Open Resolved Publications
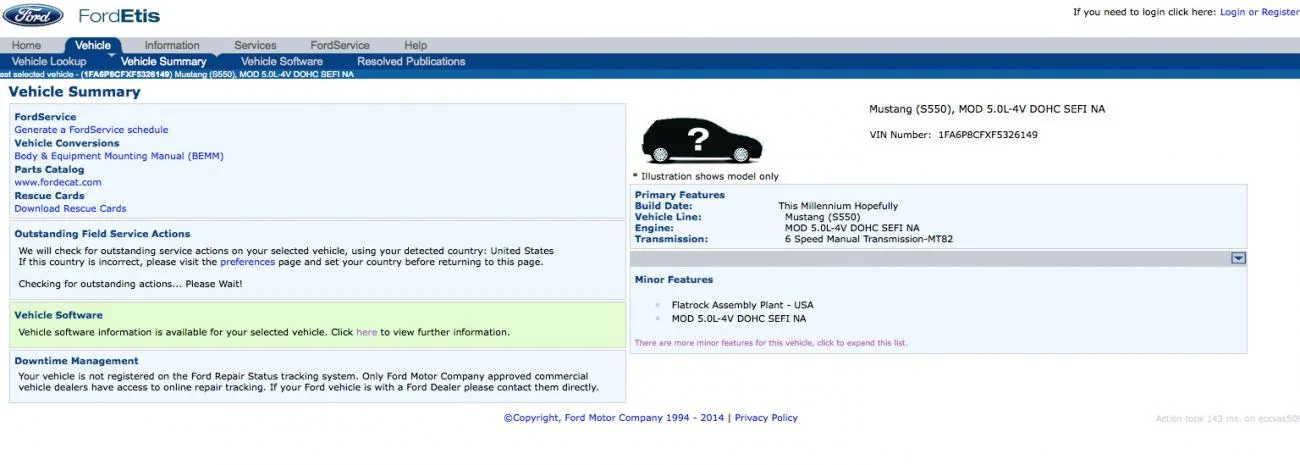This screenshot has height=465, width=1300. pos(411,61)
